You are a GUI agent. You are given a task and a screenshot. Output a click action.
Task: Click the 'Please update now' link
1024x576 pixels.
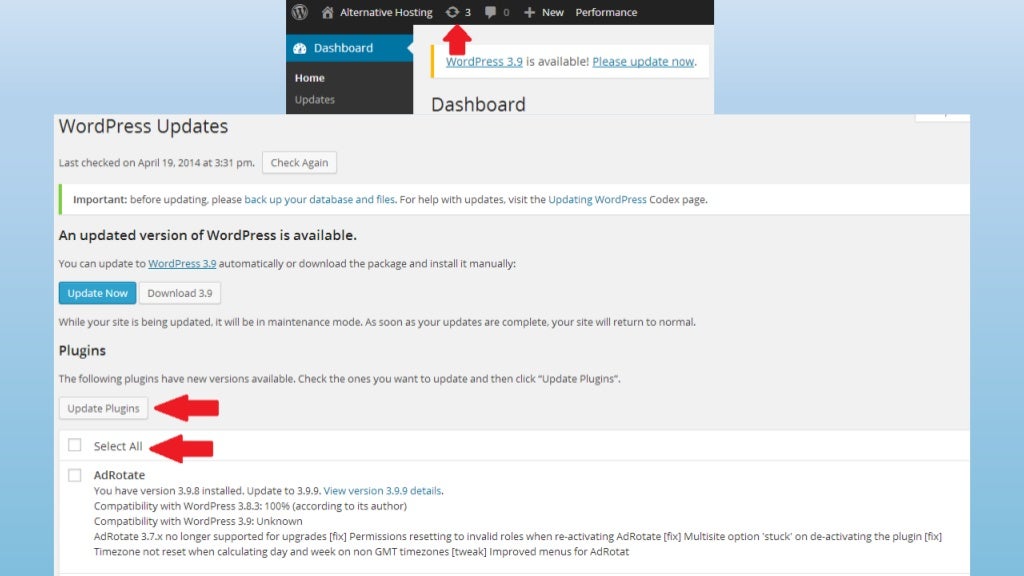pos(643,61)
